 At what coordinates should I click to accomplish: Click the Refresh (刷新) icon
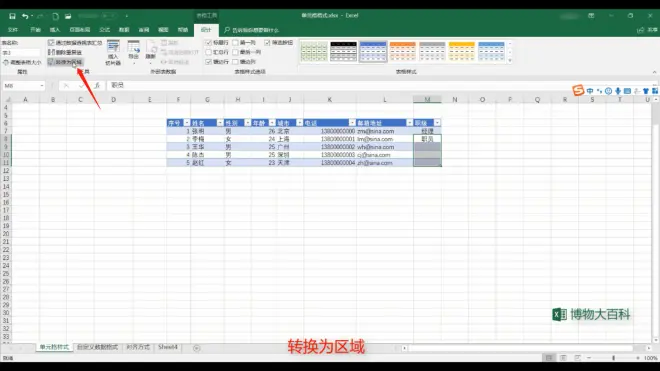click(151, 52)
